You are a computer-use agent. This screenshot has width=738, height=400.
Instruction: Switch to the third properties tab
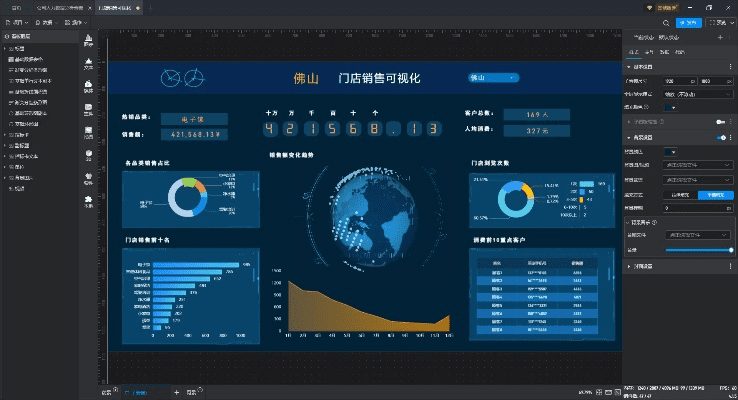tap(665, 52)
